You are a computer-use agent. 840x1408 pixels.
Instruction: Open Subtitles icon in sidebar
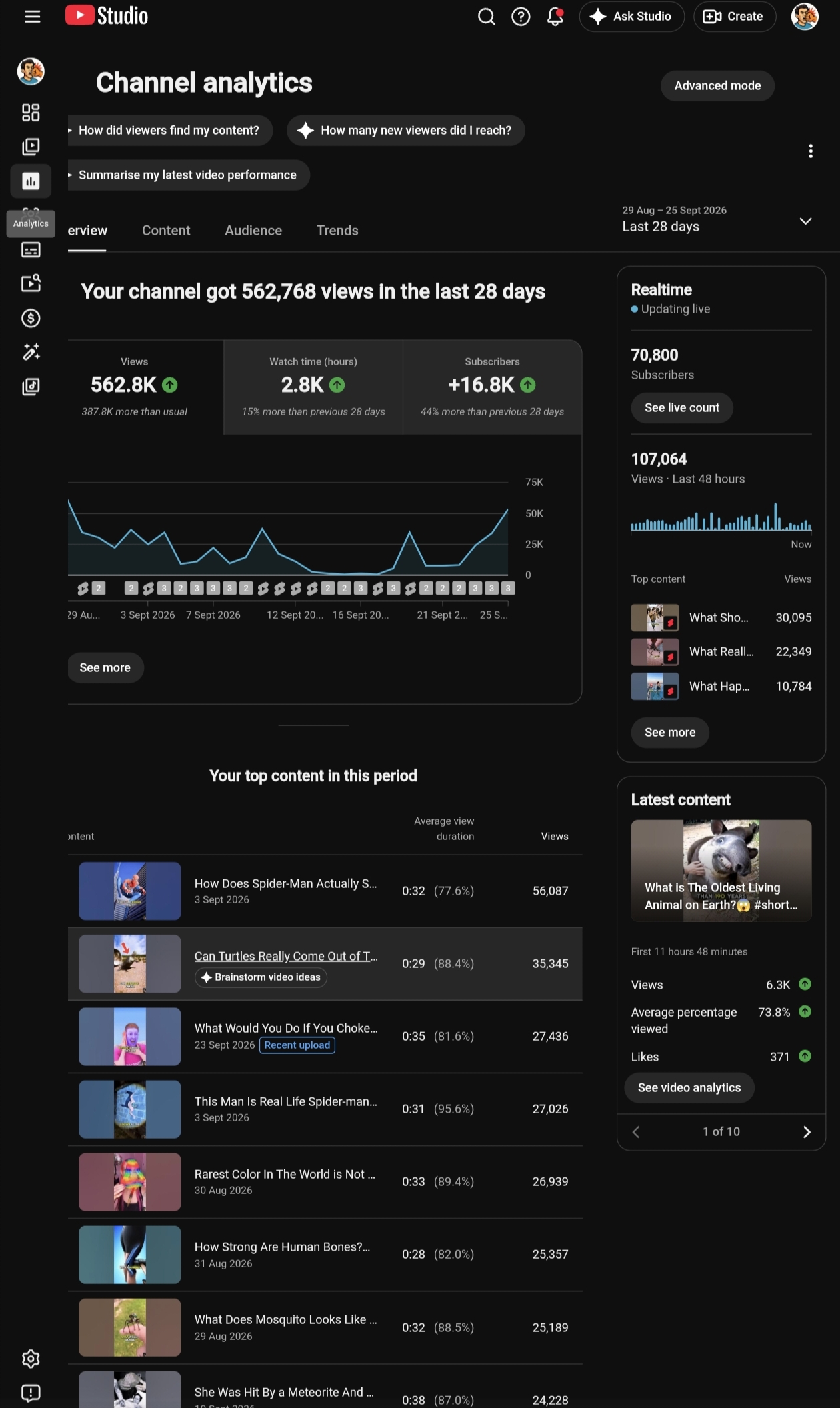(x=31, y=250)
